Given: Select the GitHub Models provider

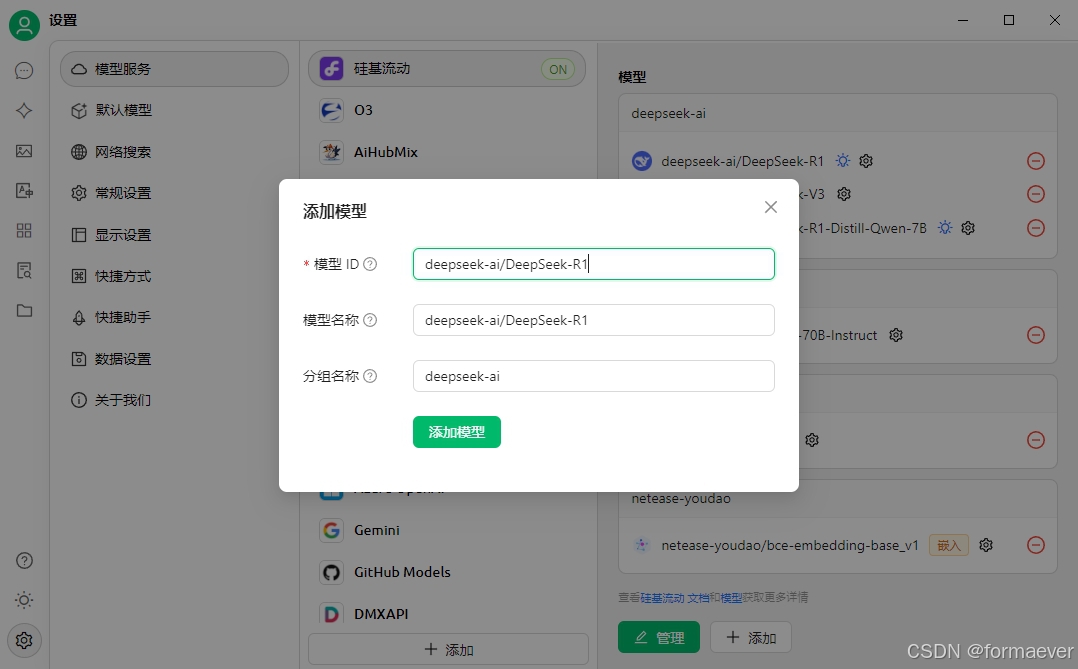Looking at the screenshot, I should (447, 572).
